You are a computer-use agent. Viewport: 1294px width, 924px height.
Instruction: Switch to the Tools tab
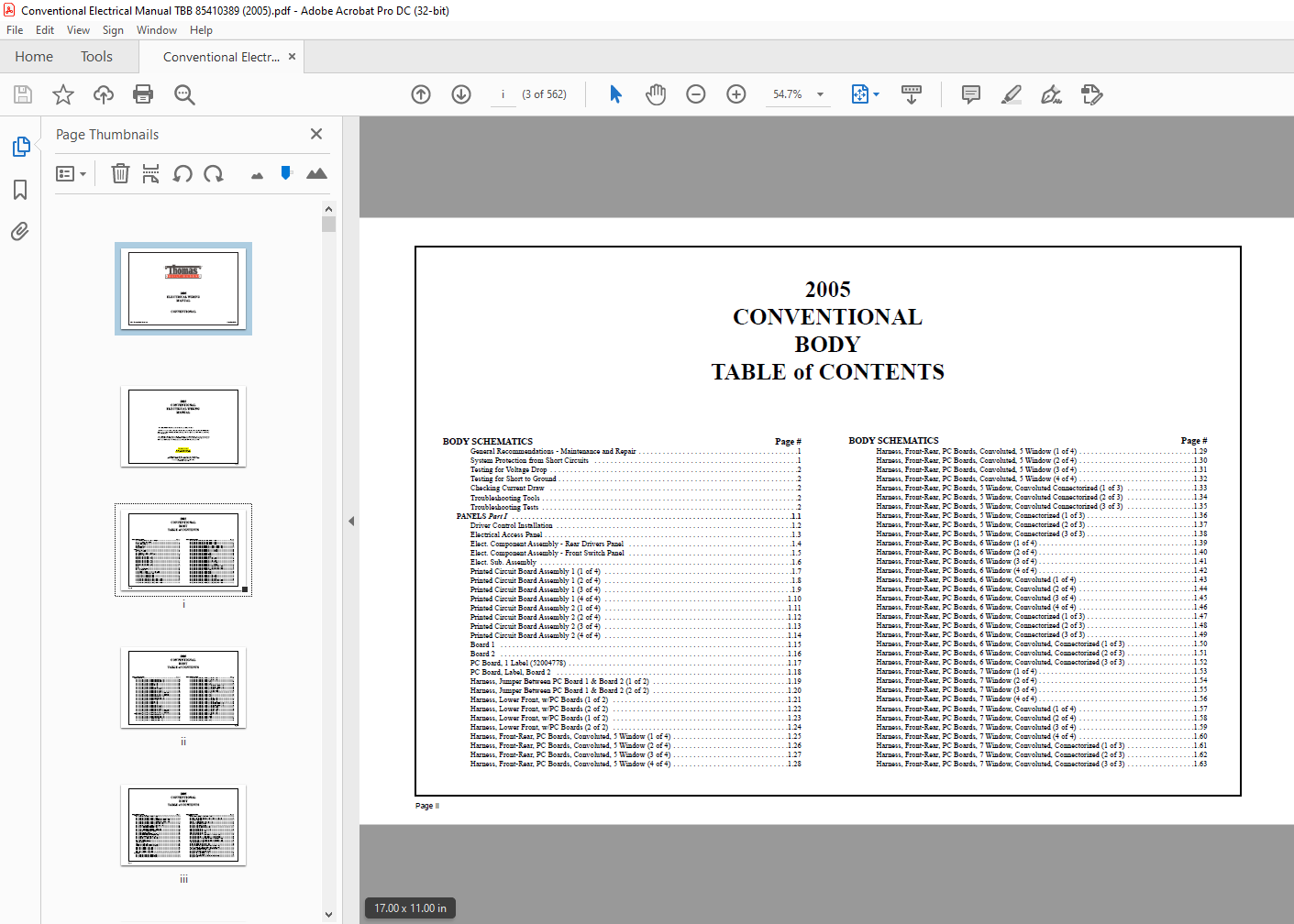pos(96,57)
